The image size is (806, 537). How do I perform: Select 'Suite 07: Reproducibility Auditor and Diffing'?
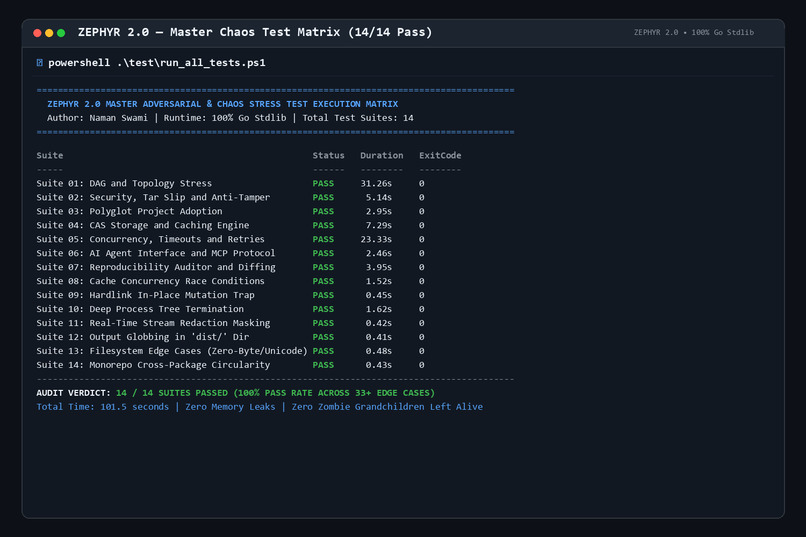point(156,267)
